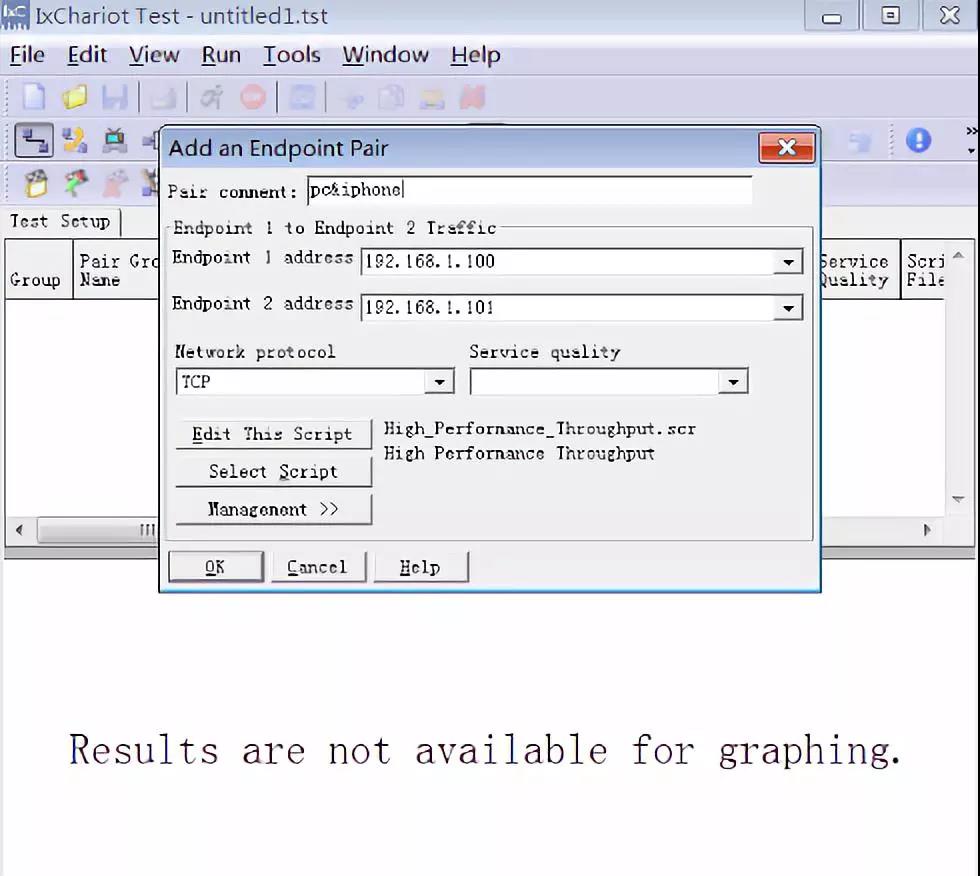The height and width of the screenshot is (876, 980).
Task: Click the Edit This Script button
Action: coord(273,434)
